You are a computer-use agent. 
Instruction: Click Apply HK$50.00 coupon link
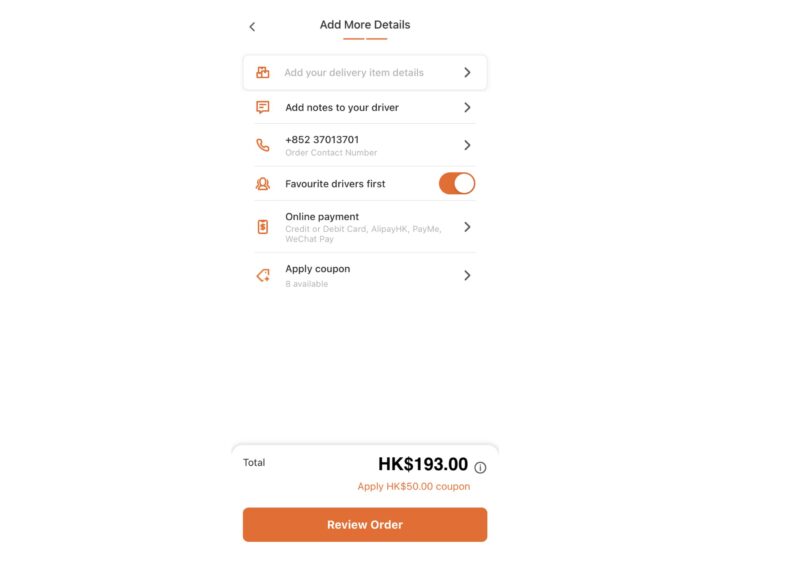pyautogui.click(x=414, y=487)
